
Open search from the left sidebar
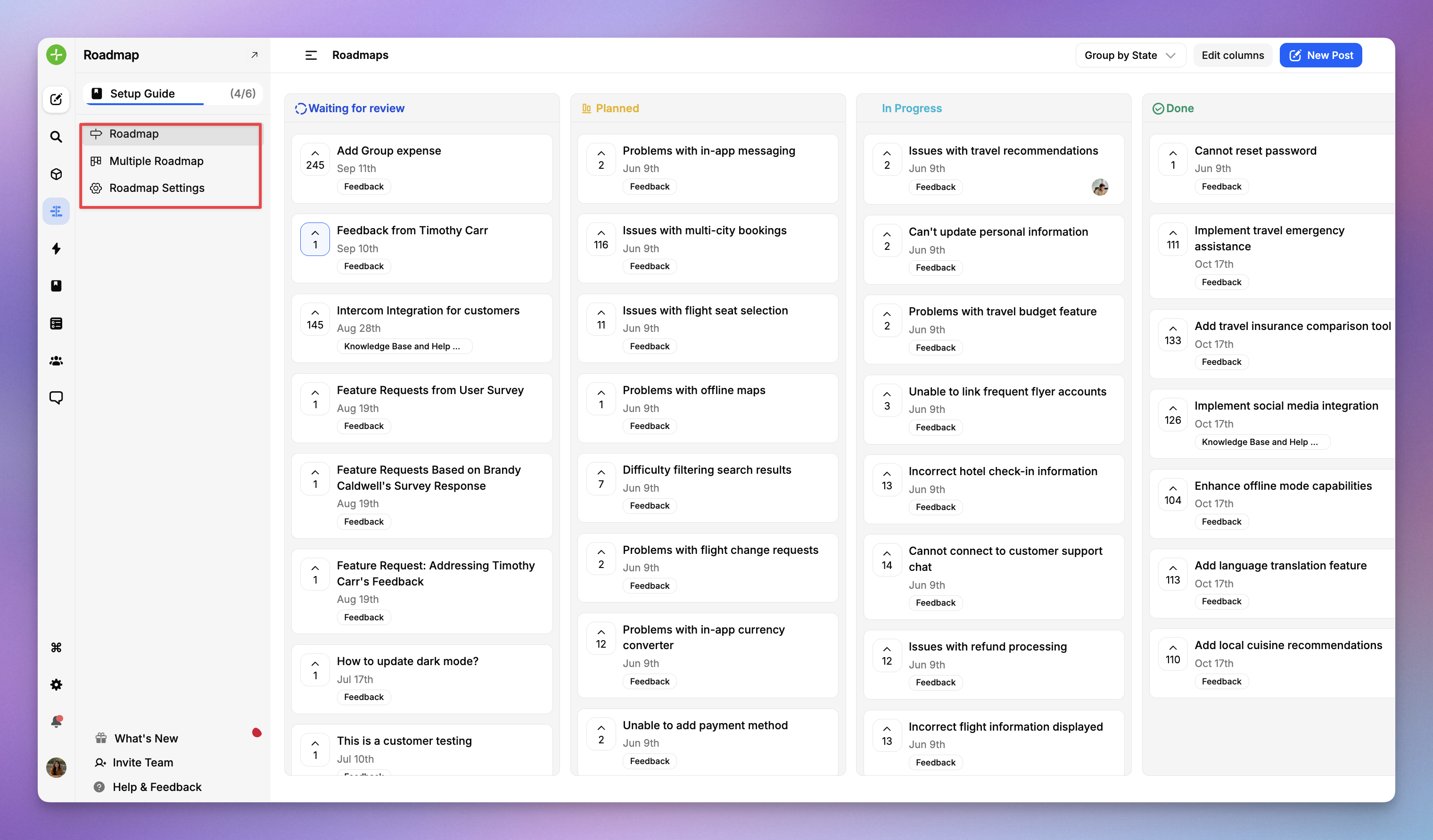point(56,137)
